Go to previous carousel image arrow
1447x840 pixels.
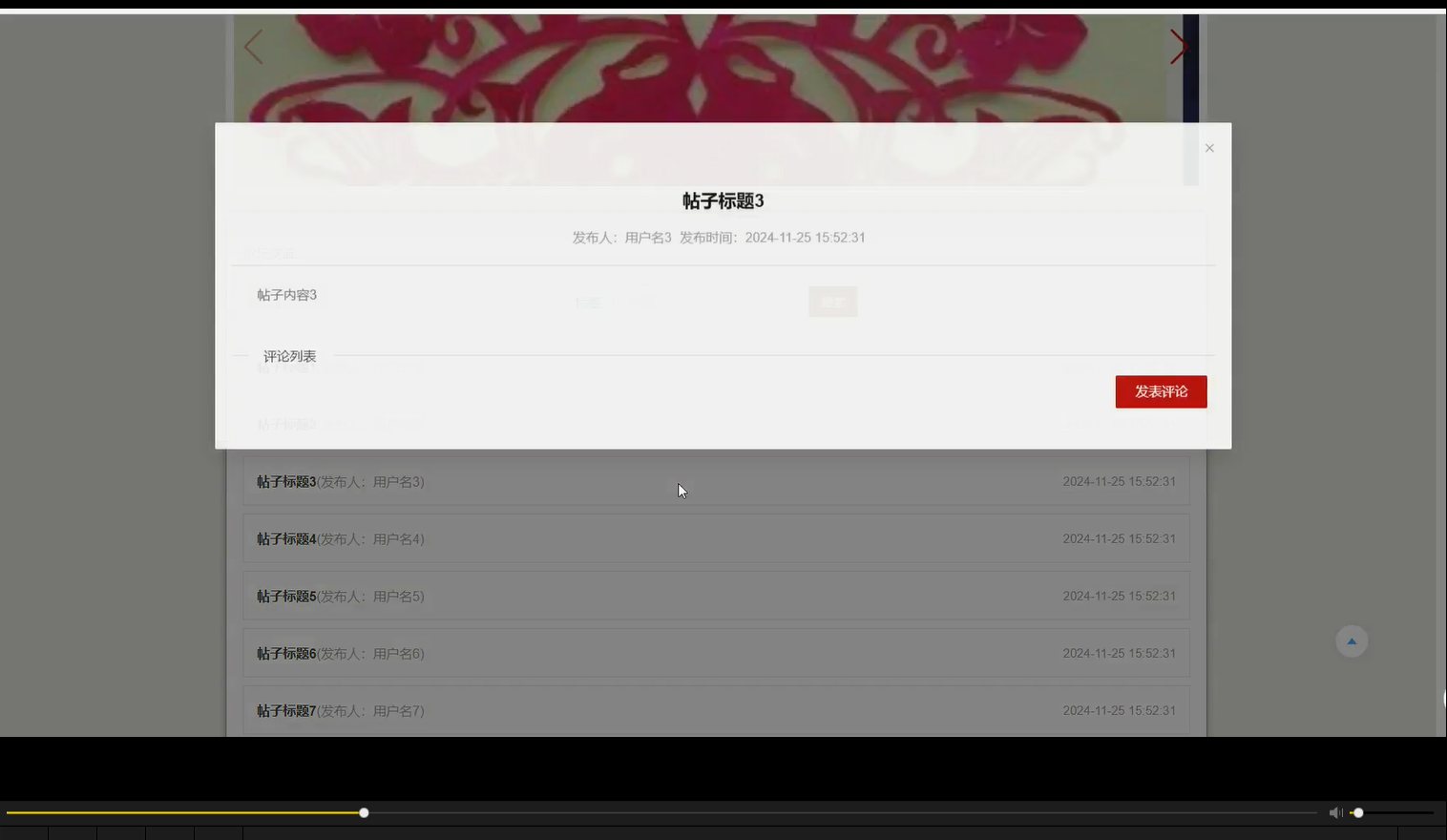[253, 46]
